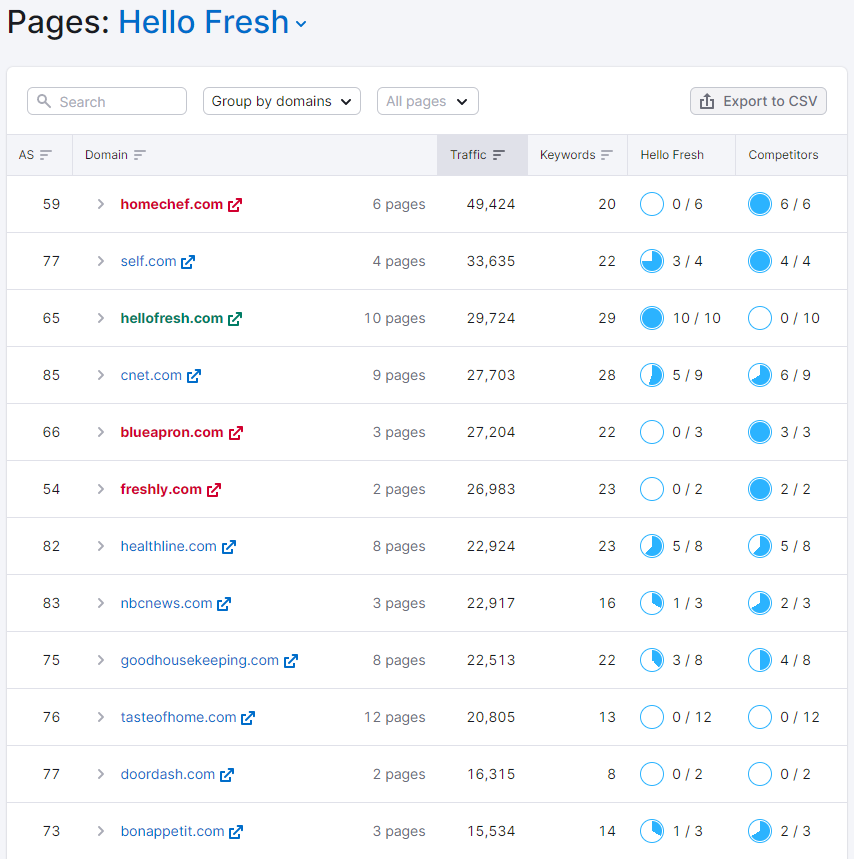Open the healthline.com domain link
This screenshot has height=859, width=854.
coord(168,546)
